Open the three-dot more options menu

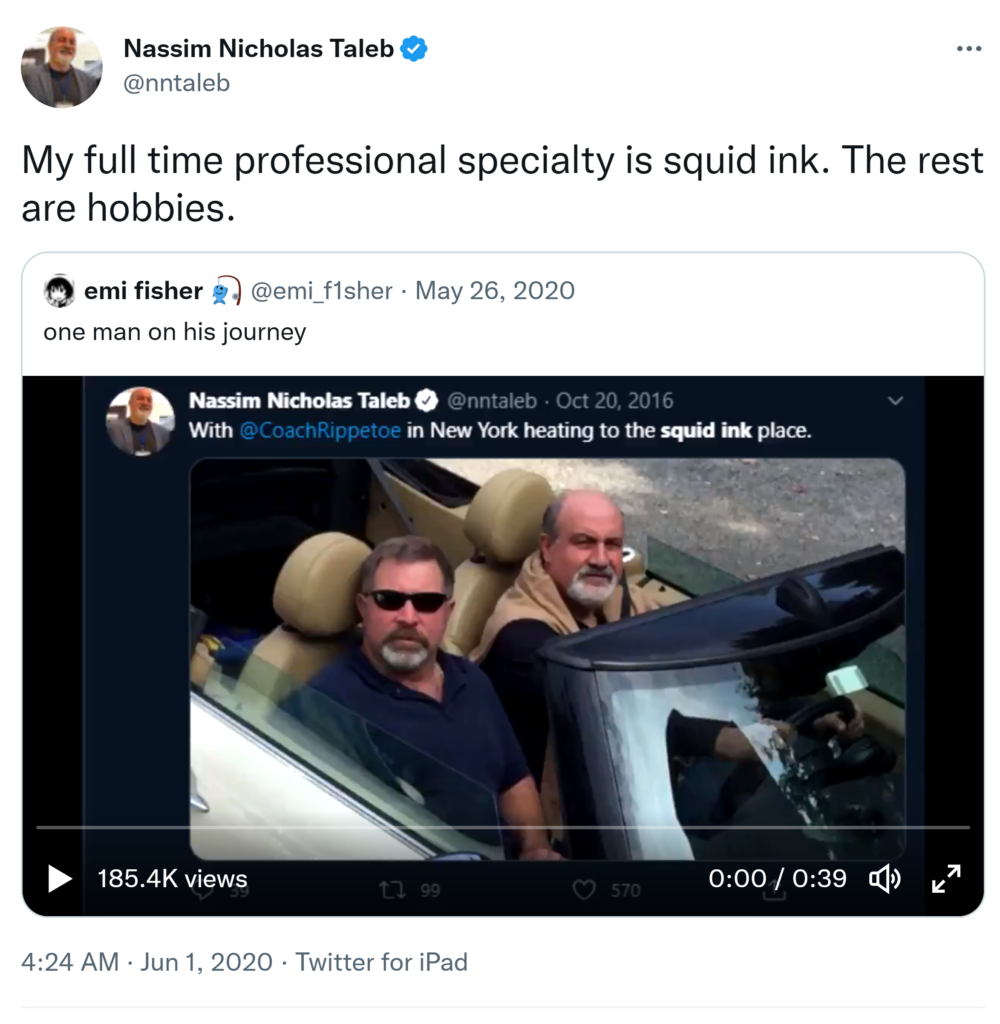968,49
